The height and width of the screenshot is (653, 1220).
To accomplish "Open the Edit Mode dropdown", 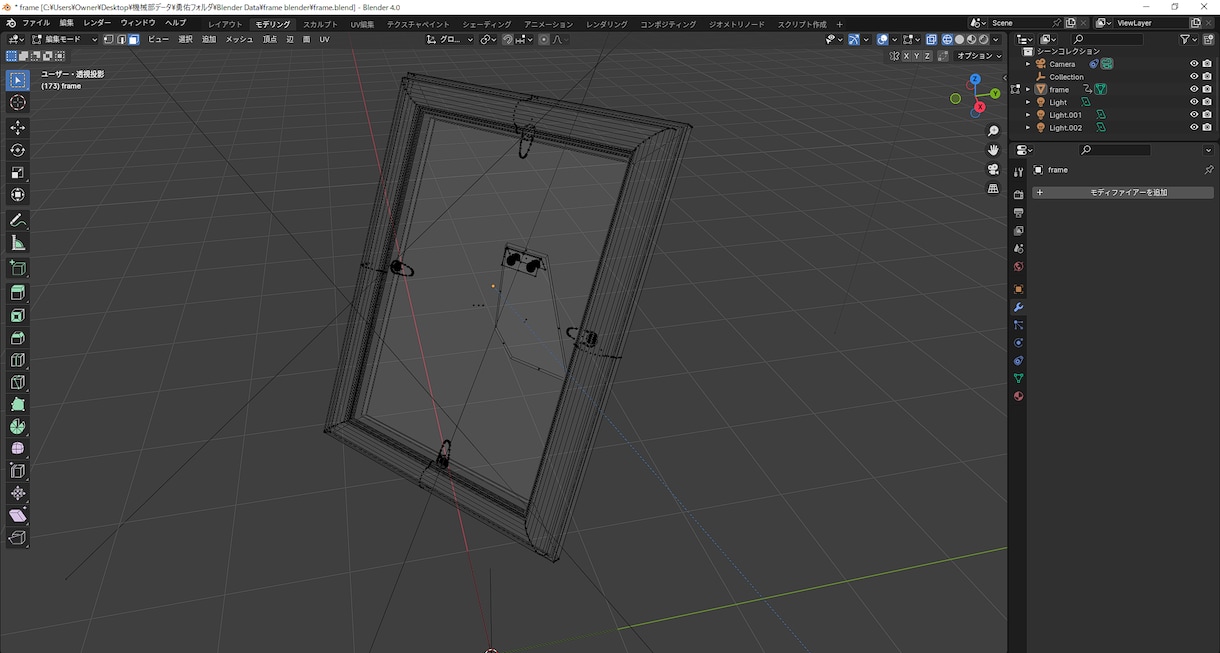I will coord(66,39).
